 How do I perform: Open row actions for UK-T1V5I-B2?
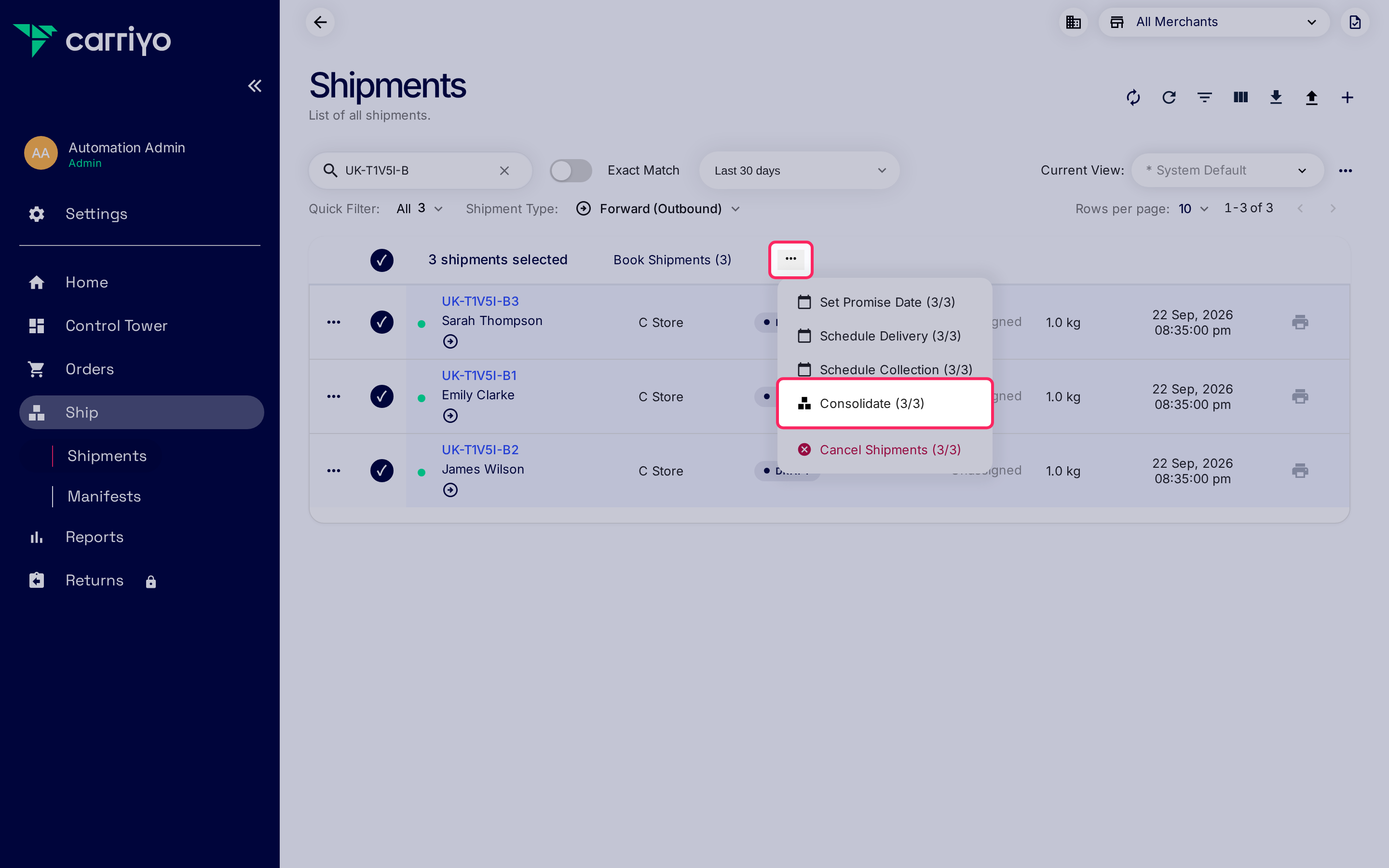click(333, 471)
